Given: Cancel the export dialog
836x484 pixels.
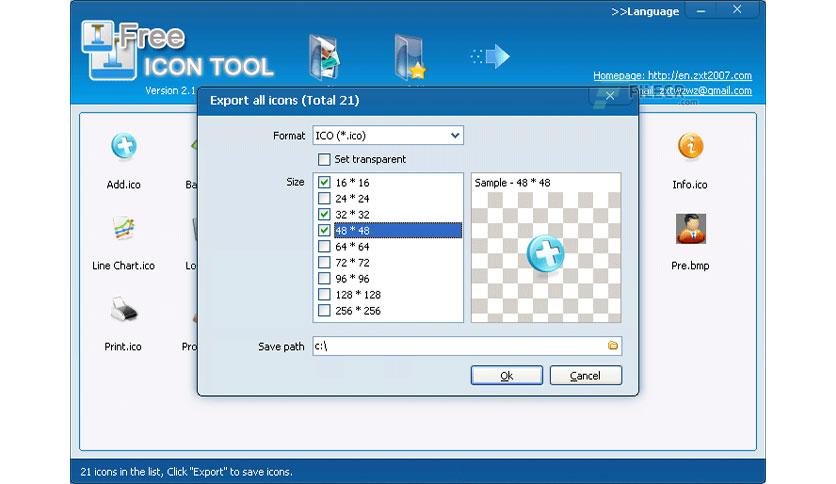Looking at the screenshot, I should tap(585, 375).
